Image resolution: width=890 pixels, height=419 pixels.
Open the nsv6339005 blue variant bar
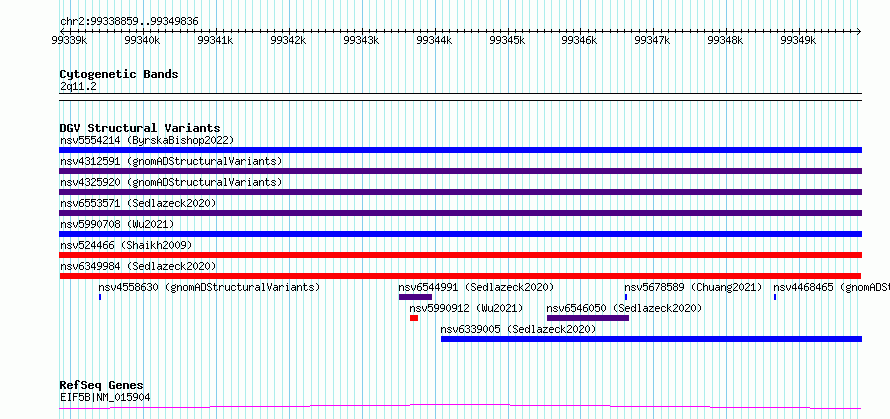point(652,339)
